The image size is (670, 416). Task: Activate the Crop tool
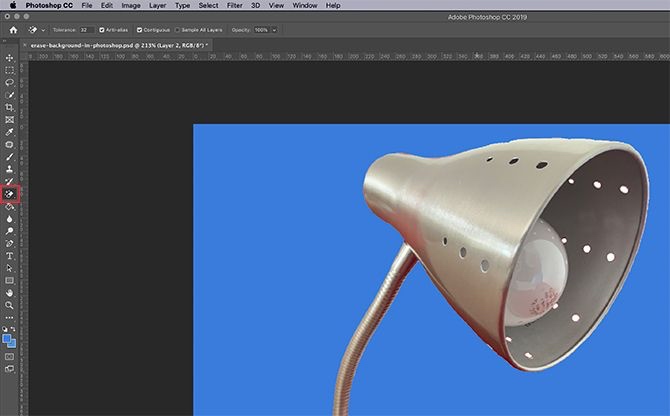coord(9,107)
